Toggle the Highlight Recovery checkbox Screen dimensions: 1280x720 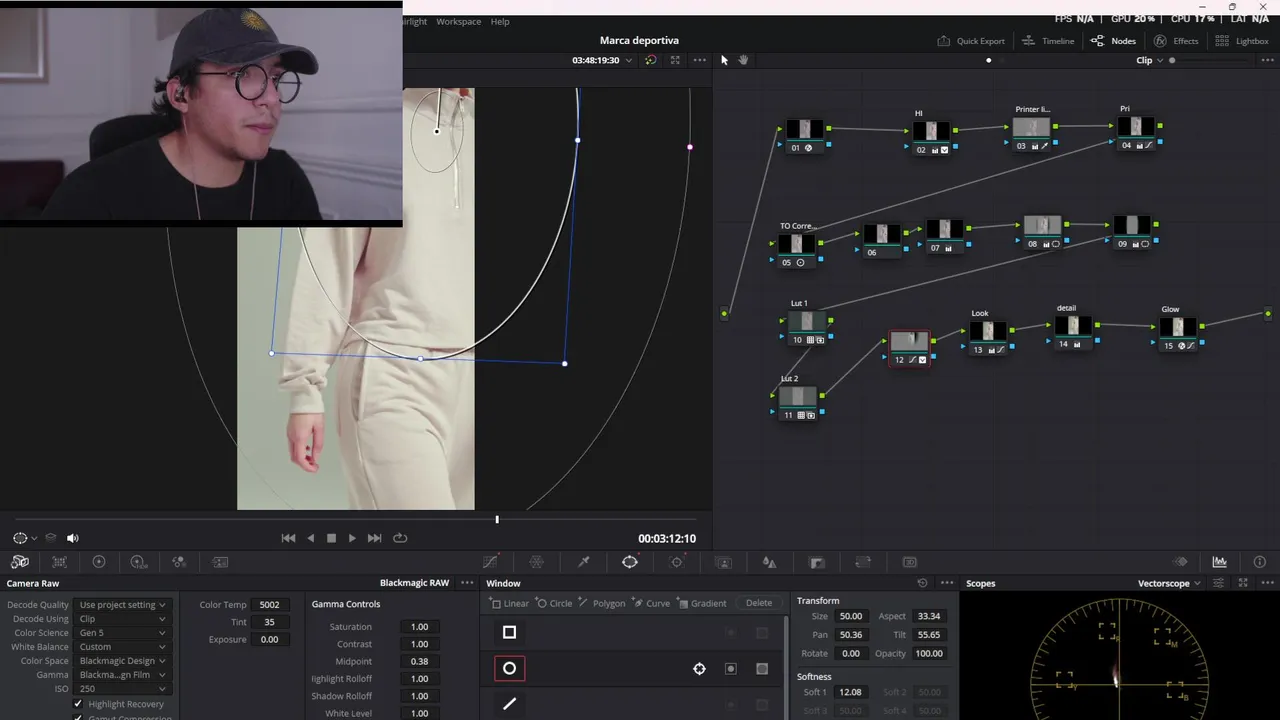78,704
